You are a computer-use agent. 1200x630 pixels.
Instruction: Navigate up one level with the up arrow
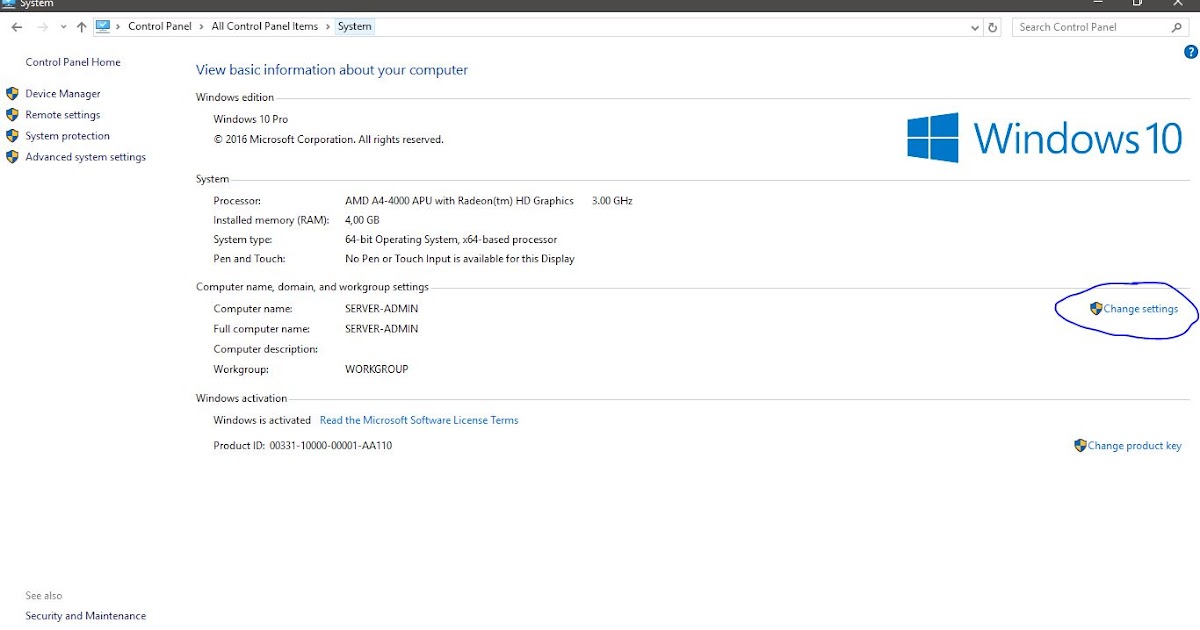(80, 26)
